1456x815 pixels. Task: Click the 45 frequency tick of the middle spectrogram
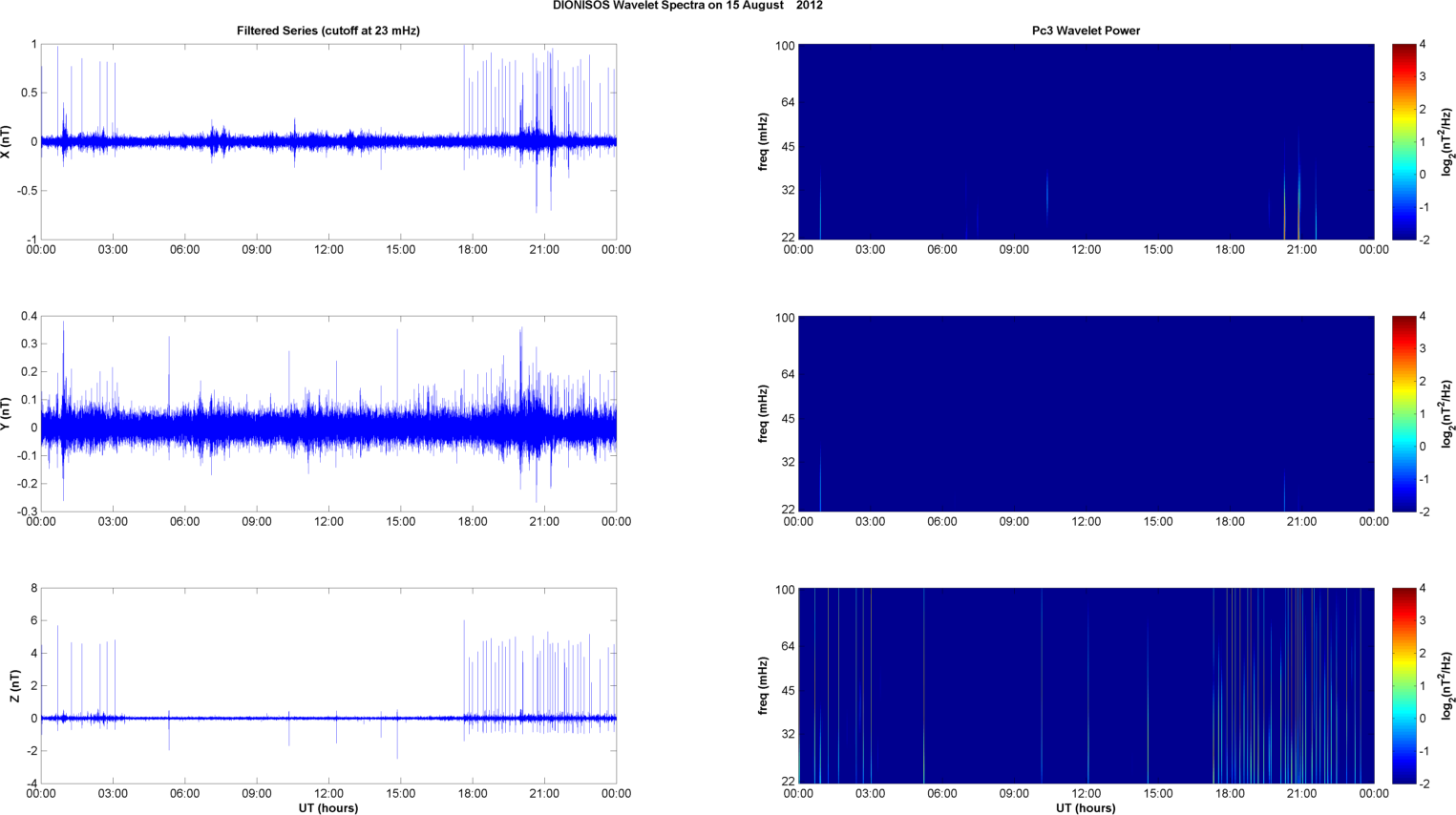tap(787, 419)
